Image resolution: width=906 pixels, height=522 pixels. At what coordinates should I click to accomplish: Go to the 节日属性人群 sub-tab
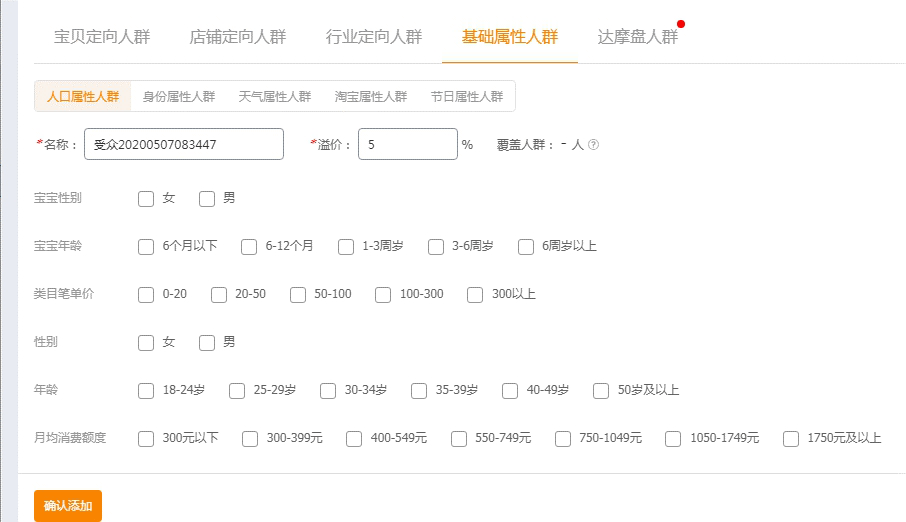[x=467, y=97]
